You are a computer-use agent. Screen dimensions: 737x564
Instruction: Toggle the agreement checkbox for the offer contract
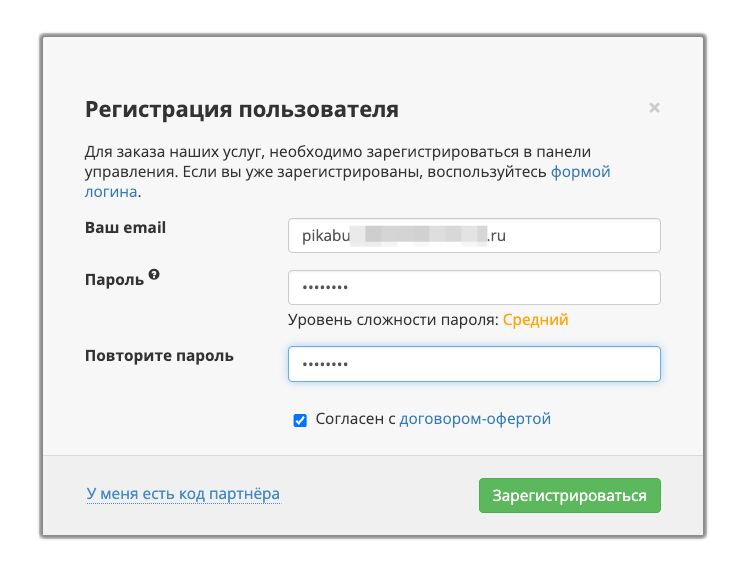[300, 420]
